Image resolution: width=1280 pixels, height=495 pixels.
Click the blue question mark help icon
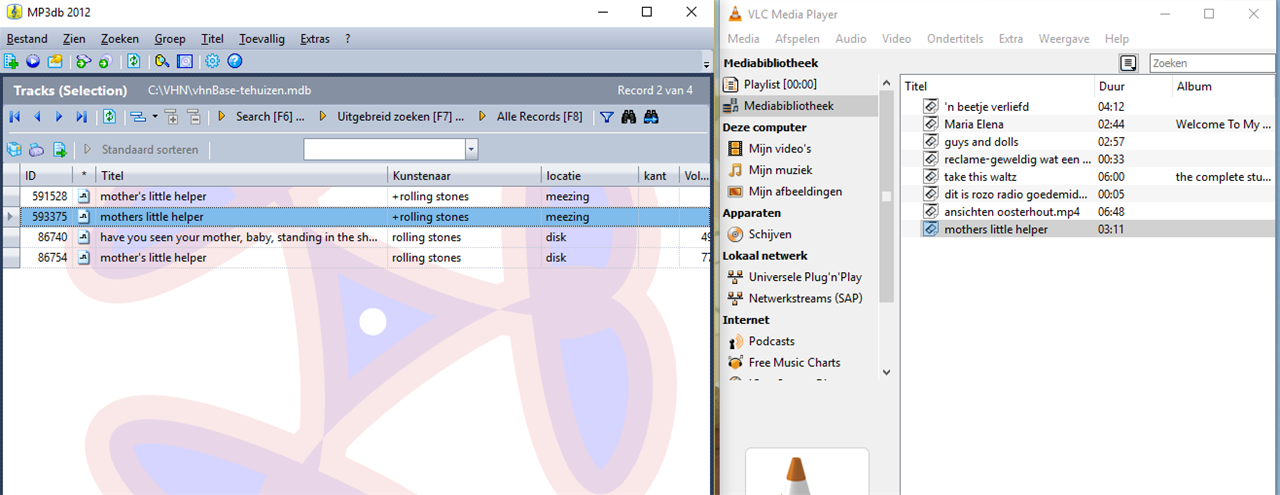(x=235, y=62)
